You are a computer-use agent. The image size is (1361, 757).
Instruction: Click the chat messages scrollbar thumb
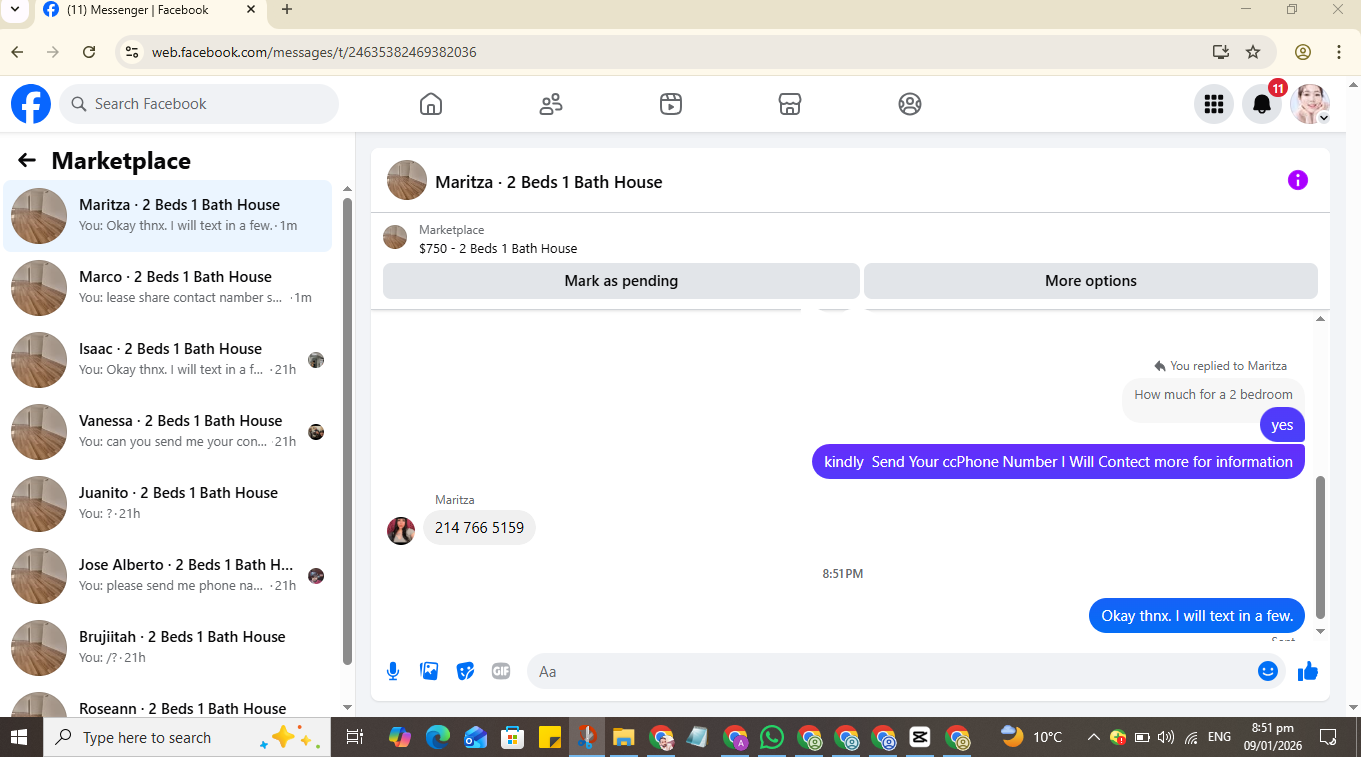(x=1320, y=548)
